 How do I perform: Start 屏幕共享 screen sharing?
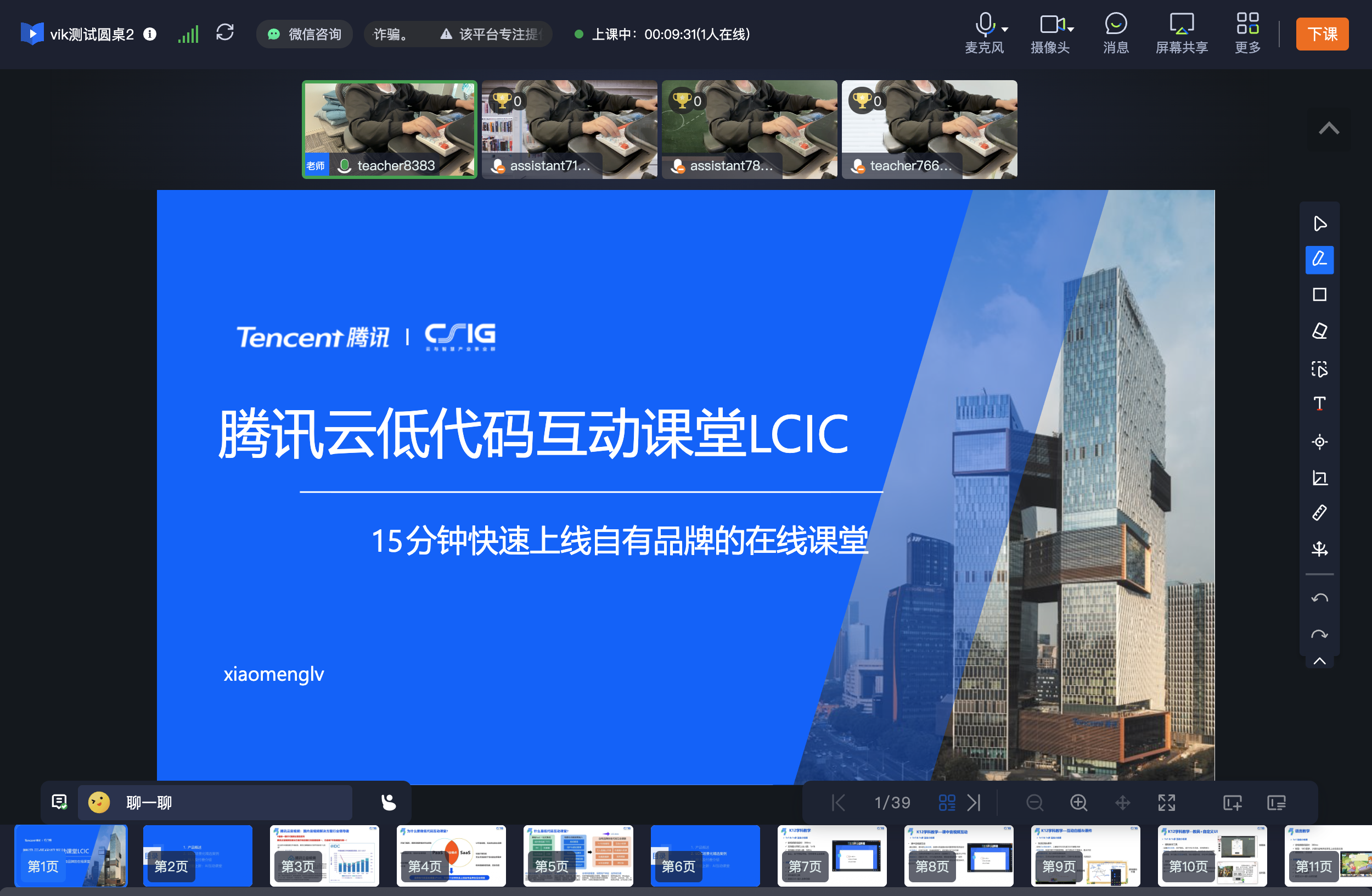pos(1181,33)
